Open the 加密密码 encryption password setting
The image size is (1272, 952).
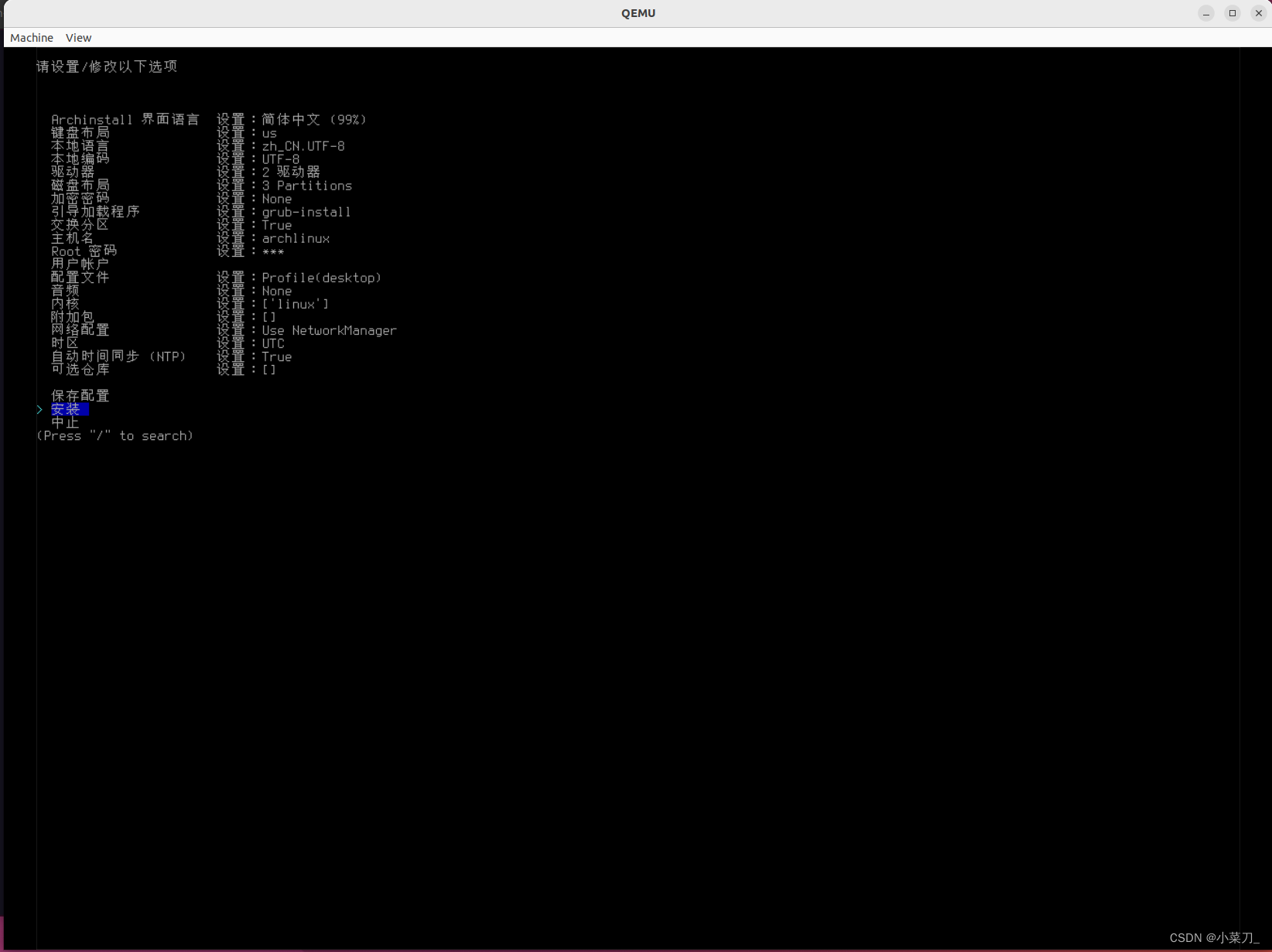pyautogui.click(x=80, y=198)
